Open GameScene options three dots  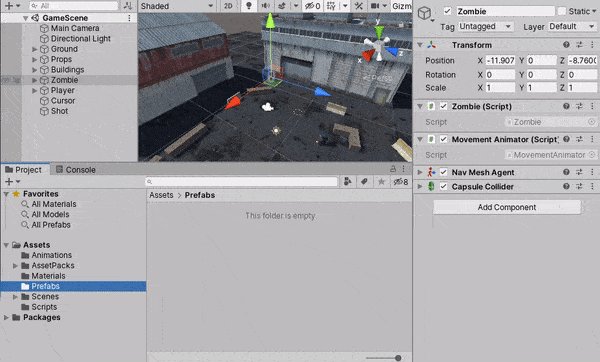tap(129, 18)
